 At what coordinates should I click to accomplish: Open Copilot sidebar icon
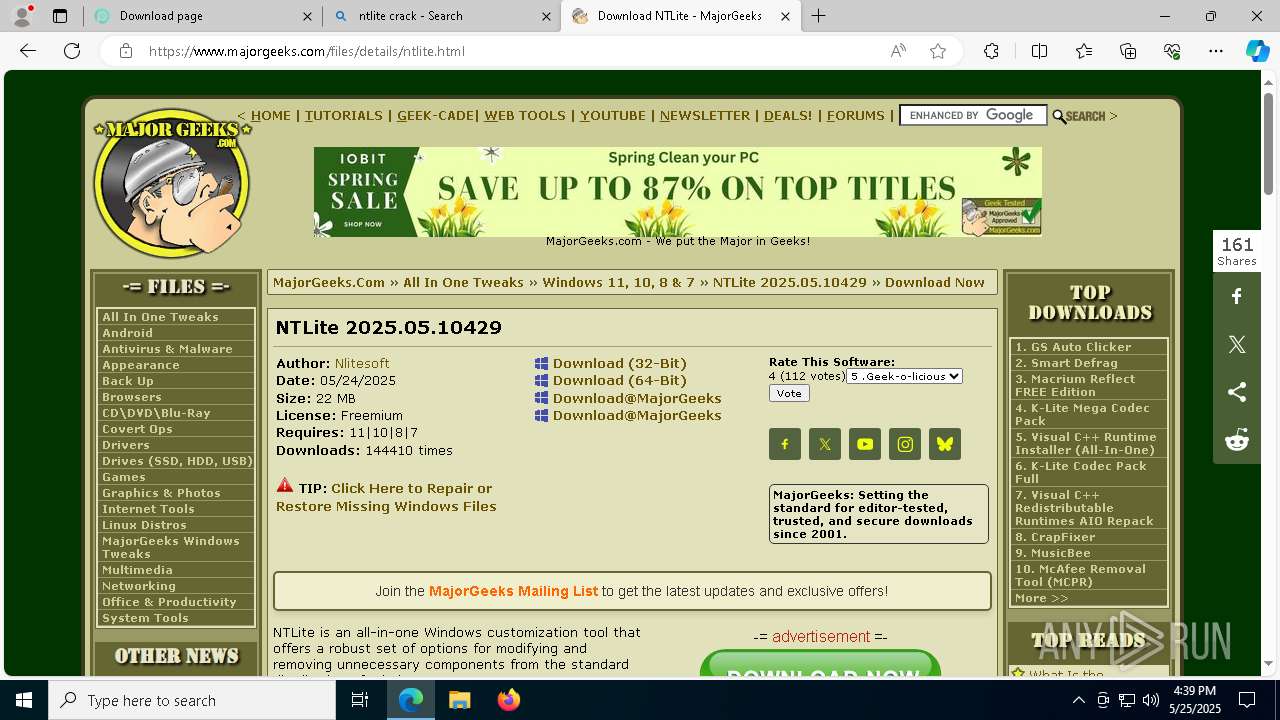[1257, 51]
